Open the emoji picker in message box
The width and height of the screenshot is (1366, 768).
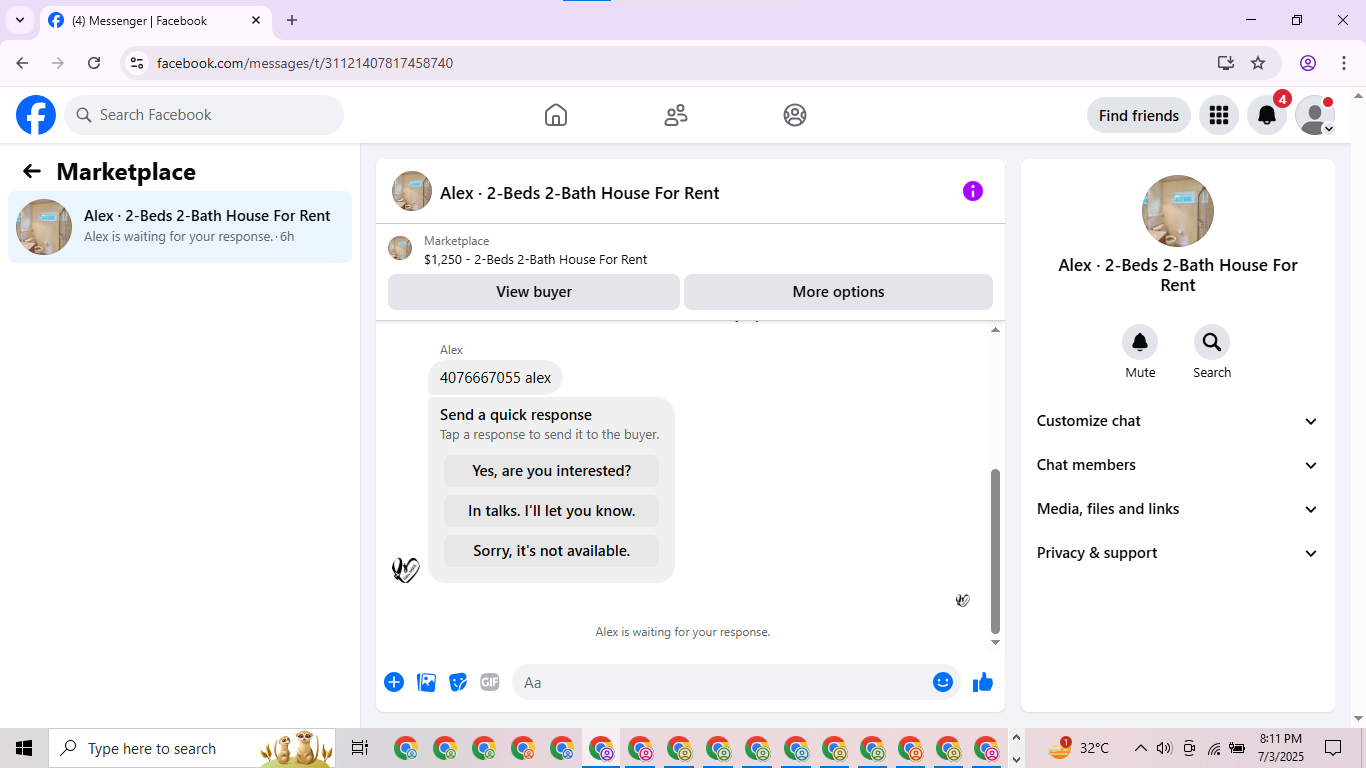click(x=943, y=682)
